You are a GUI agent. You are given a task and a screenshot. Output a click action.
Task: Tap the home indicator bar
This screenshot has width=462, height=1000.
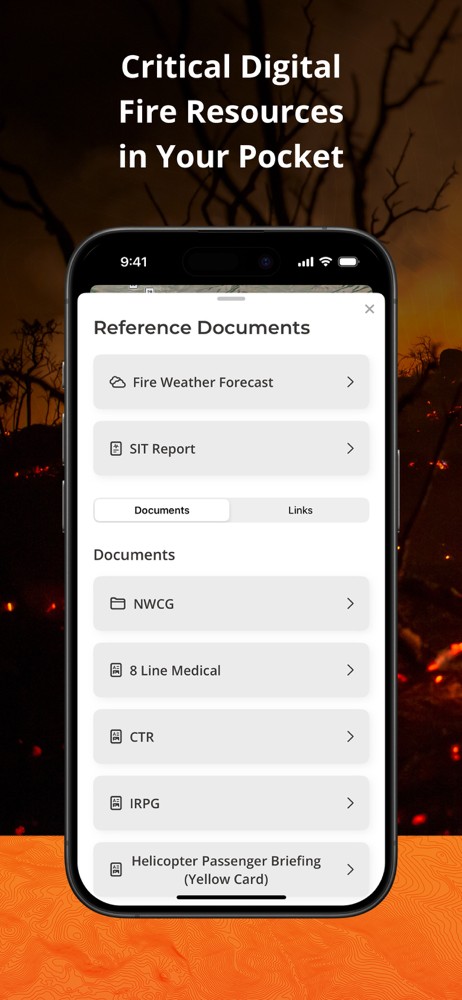(231, 897)
